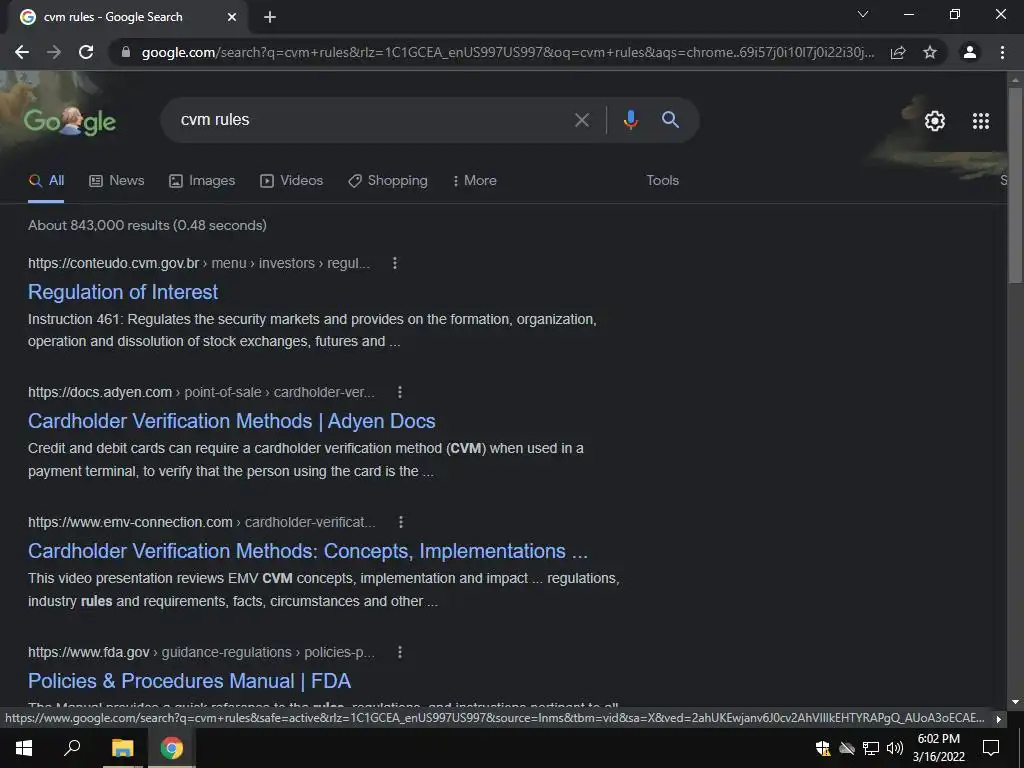Open the tab search chevron
This screenshot has width=1024, height=768.
click(863, 14)
